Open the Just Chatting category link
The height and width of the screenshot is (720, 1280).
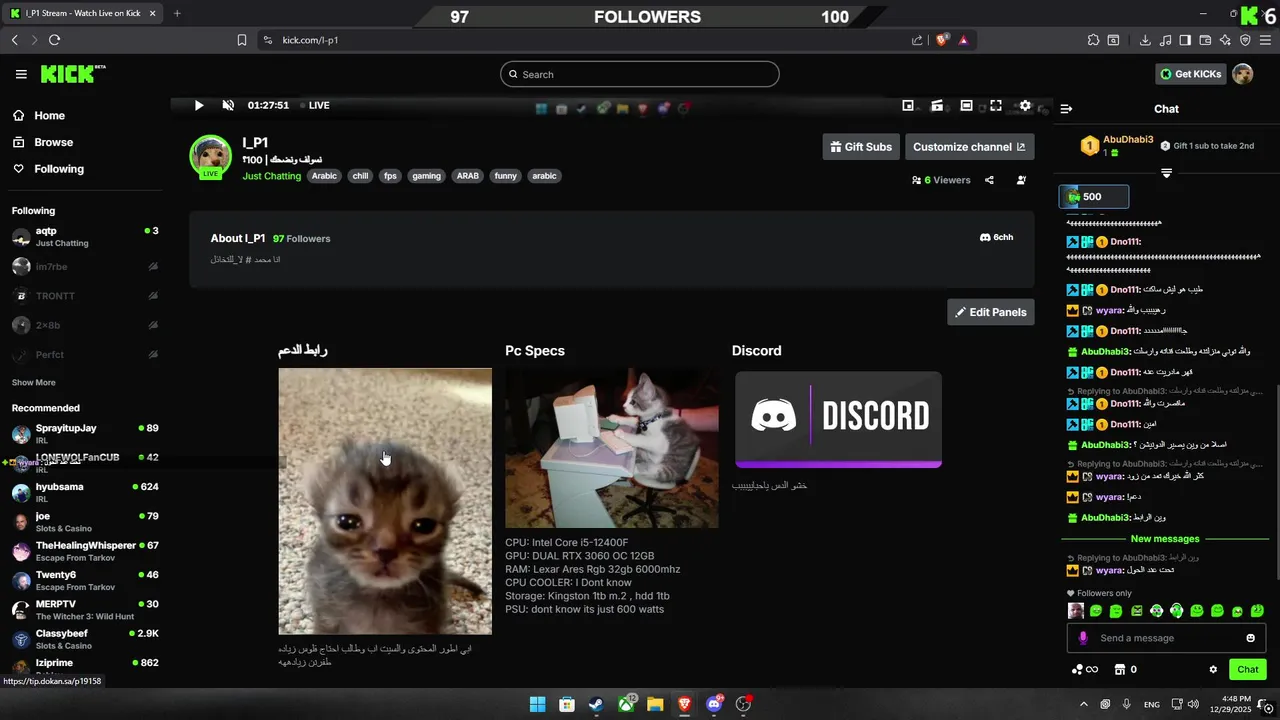tap(271, 176)
